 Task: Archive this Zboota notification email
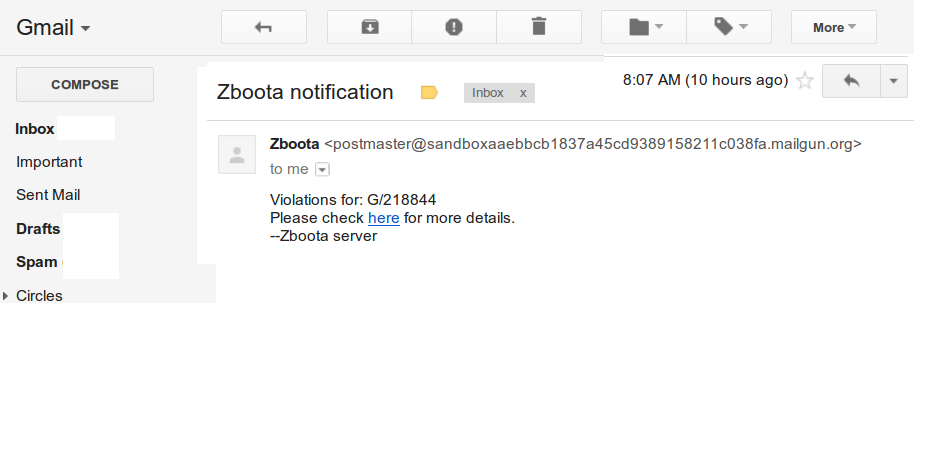pyautogui.click(x=370, y=27)
